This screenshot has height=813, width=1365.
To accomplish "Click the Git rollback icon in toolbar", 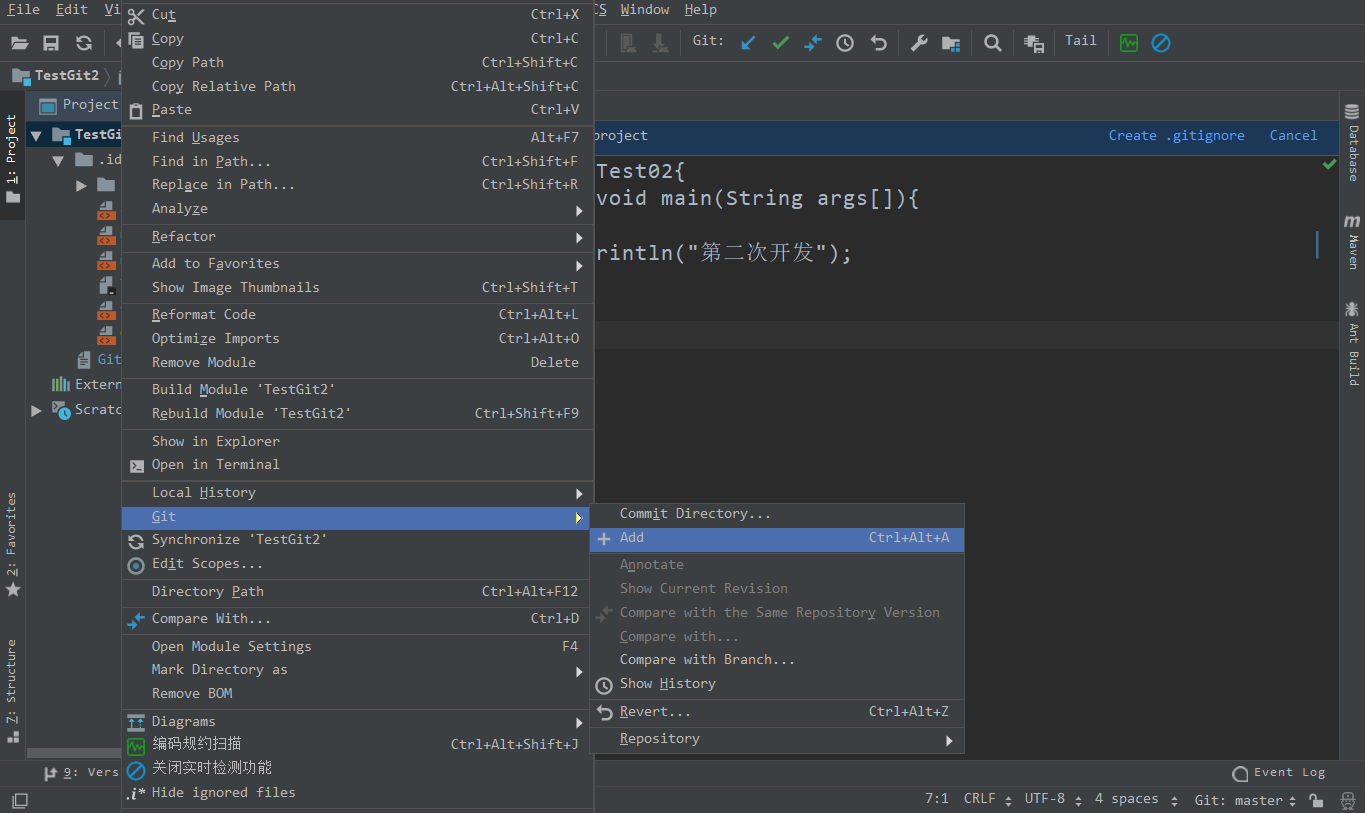I will point(878,43).
